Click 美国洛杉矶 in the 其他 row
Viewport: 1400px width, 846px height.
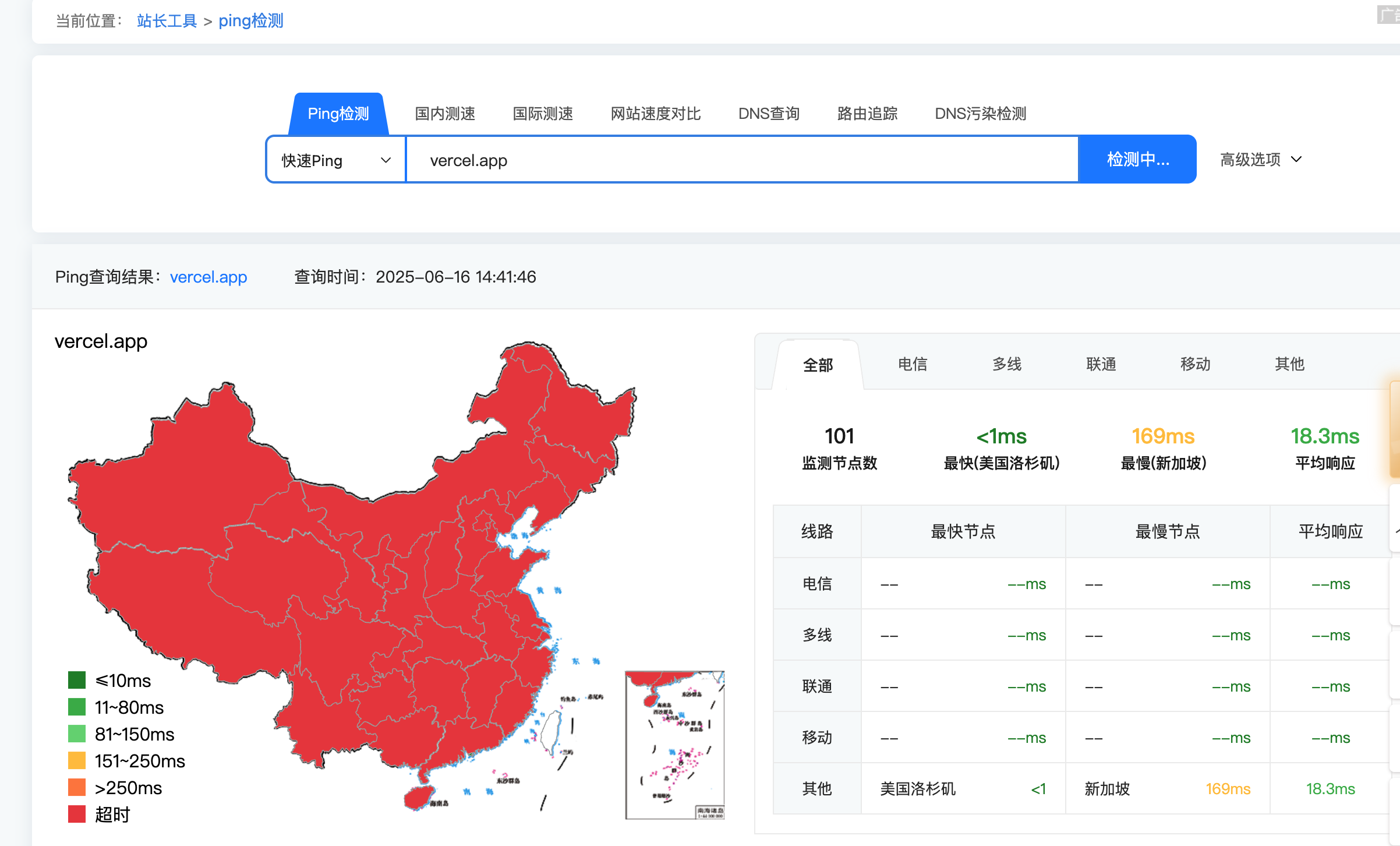pos(918,789)
